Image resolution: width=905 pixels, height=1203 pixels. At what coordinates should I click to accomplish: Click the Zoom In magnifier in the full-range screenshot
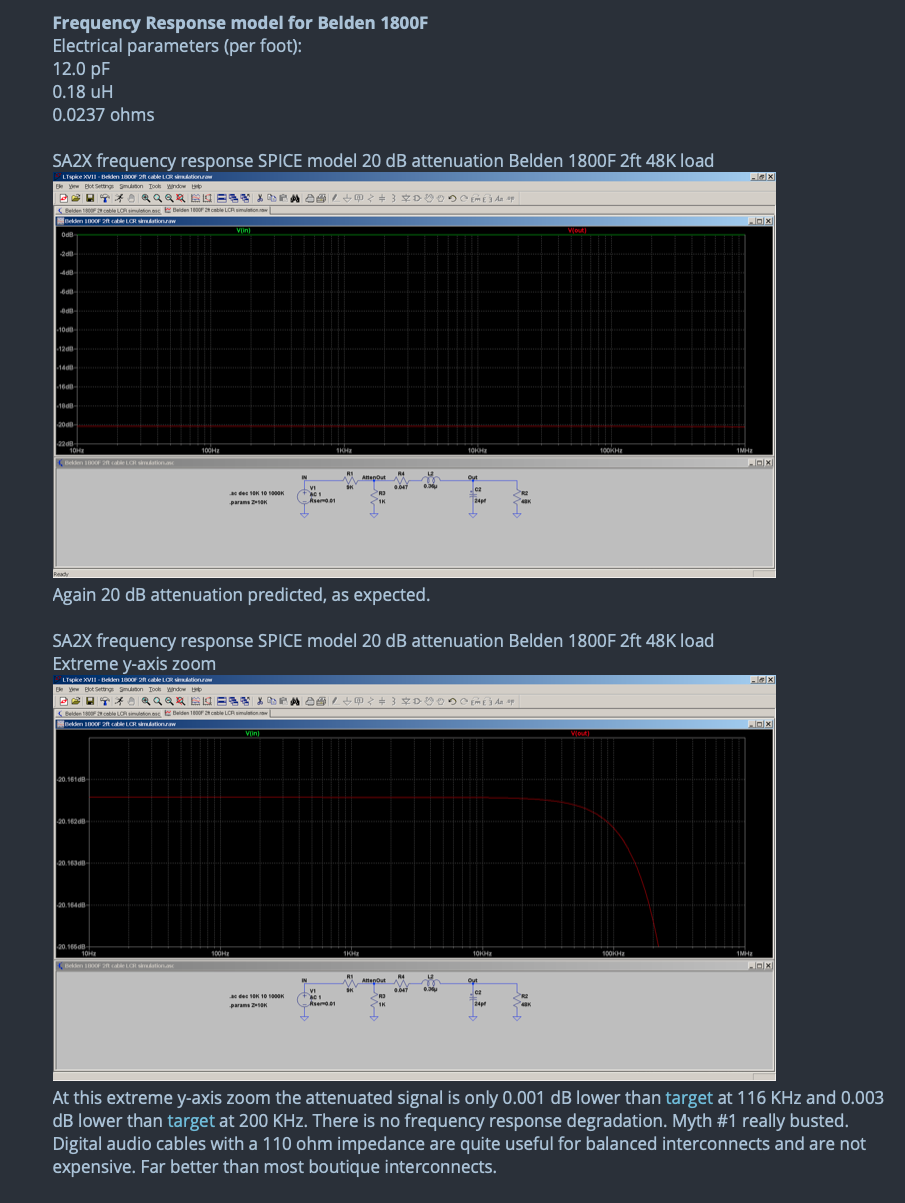pos(146,198)
